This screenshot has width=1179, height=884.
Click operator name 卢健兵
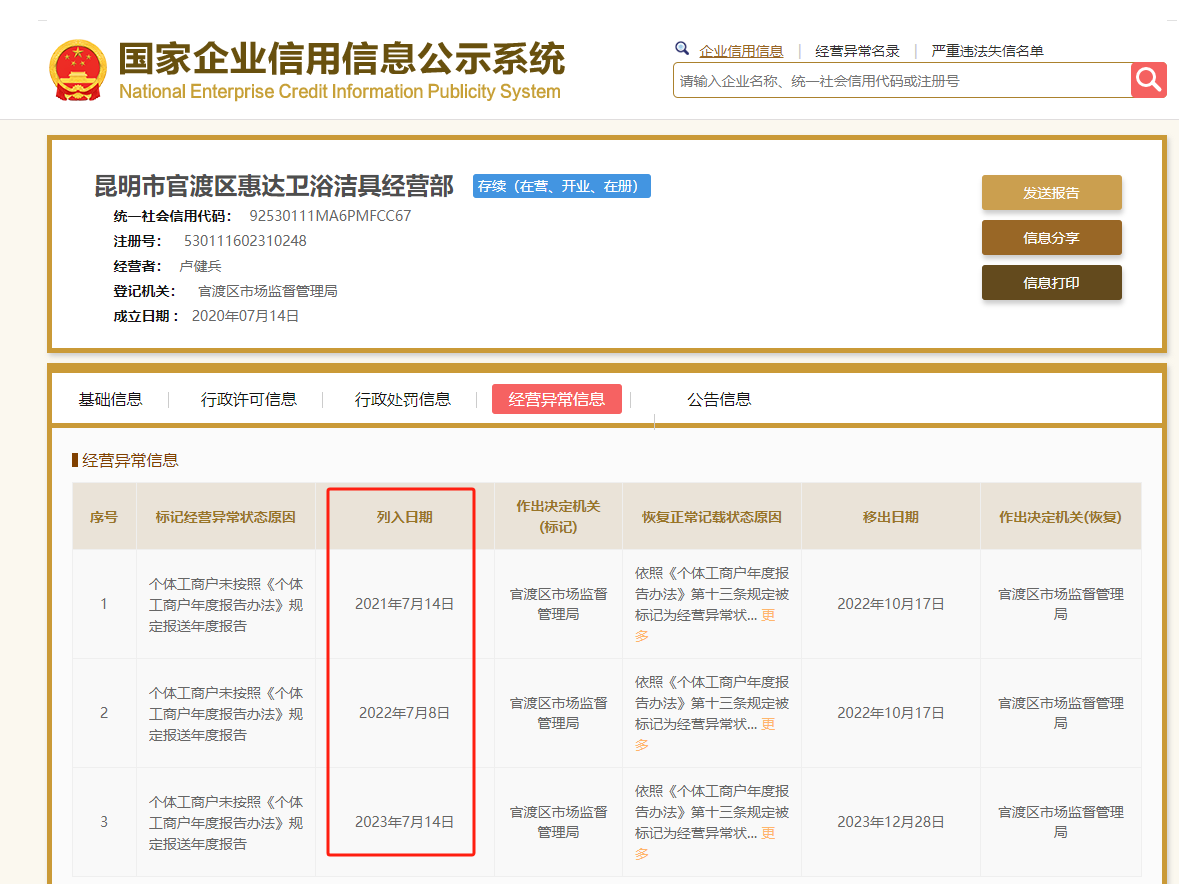200,266
